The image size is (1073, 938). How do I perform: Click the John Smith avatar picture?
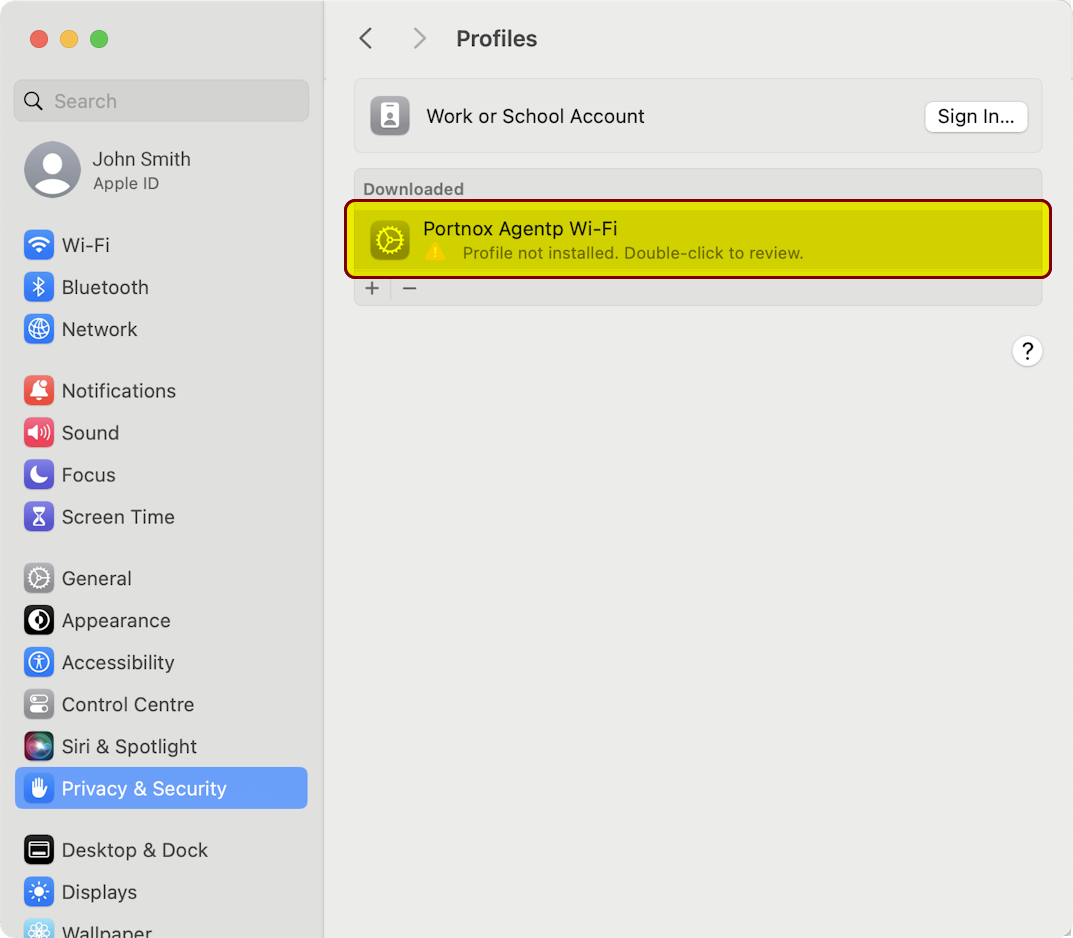pyautogui.click(x=53, y=170)
